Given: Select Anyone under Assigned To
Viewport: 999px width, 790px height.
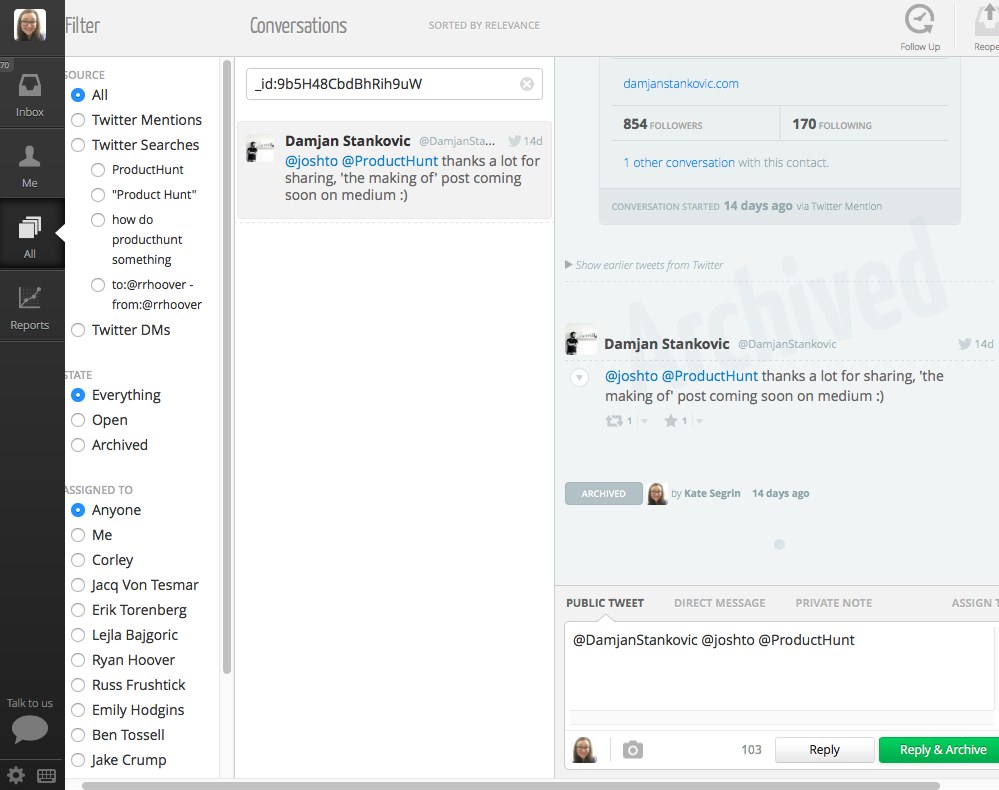Looking at the screenshot, I should pos(78,510).
